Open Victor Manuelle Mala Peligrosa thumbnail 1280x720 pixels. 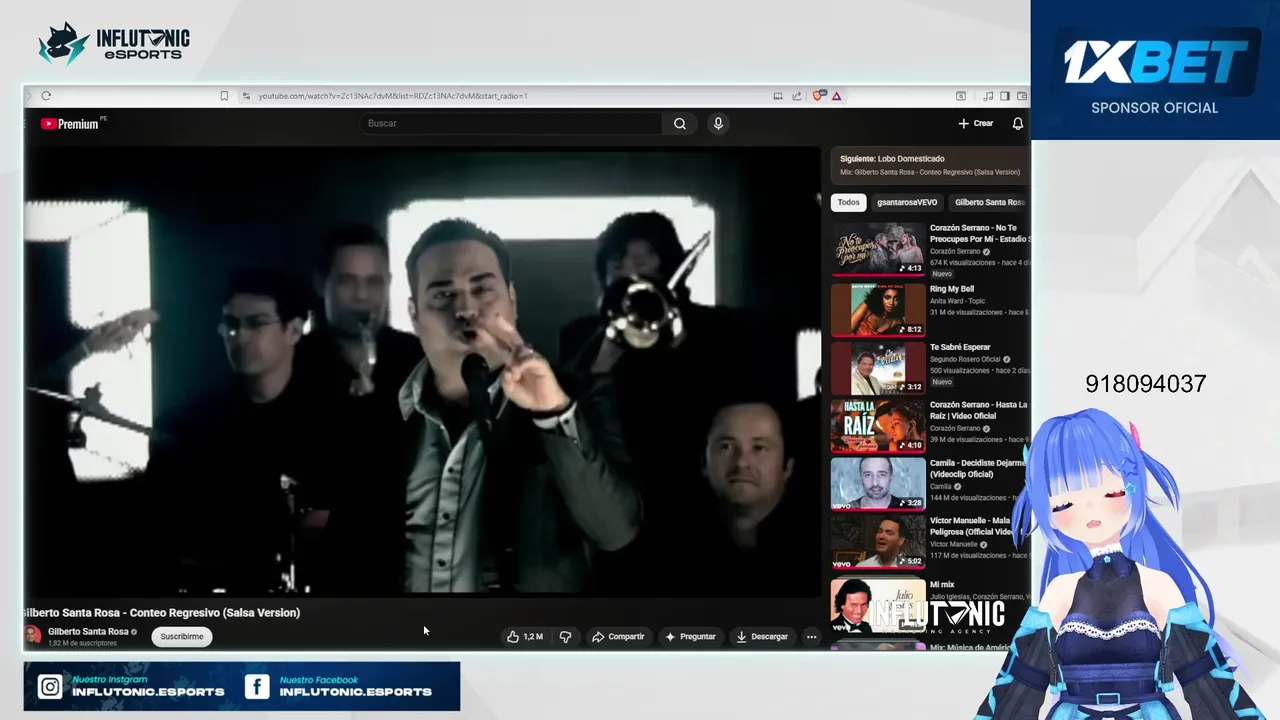pos(878,542)
